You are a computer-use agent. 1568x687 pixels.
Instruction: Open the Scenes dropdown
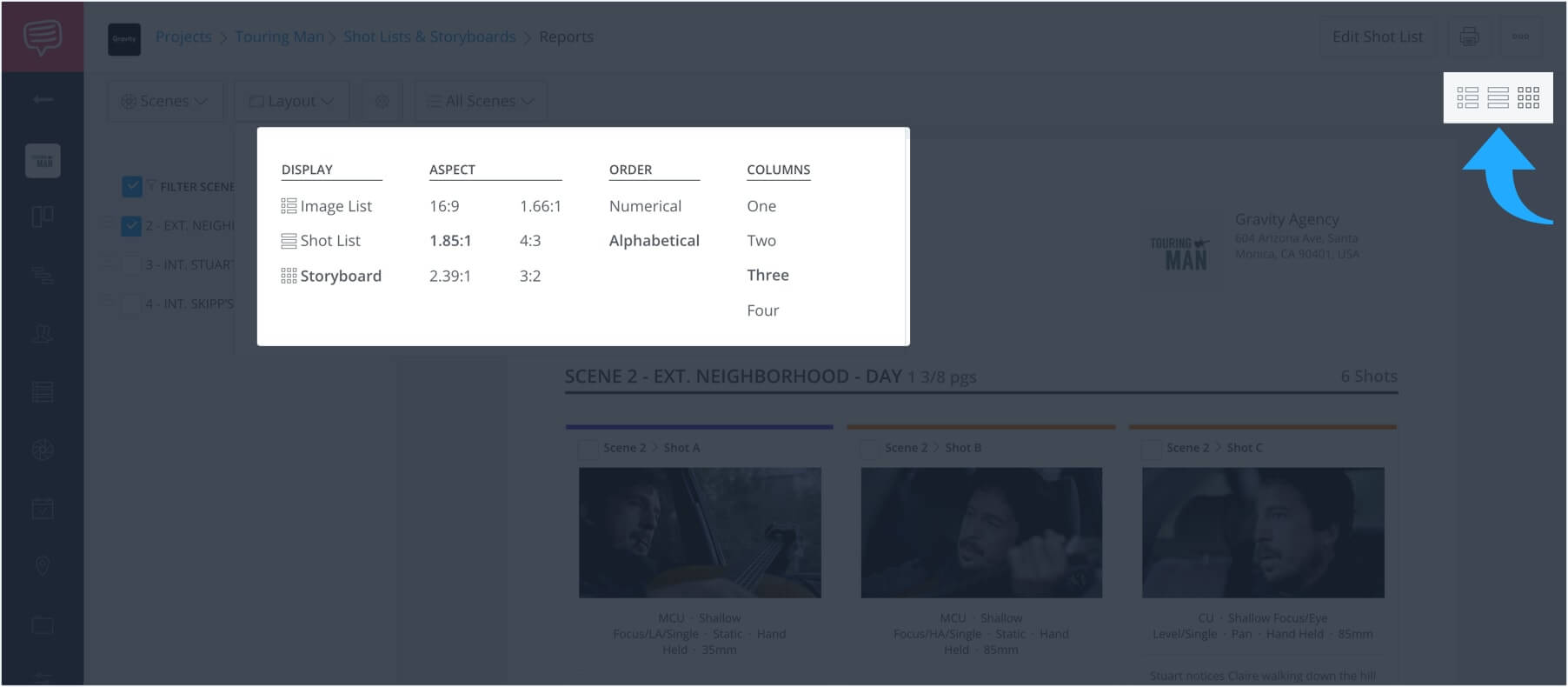pyautogui.click(x=165, y=101)
